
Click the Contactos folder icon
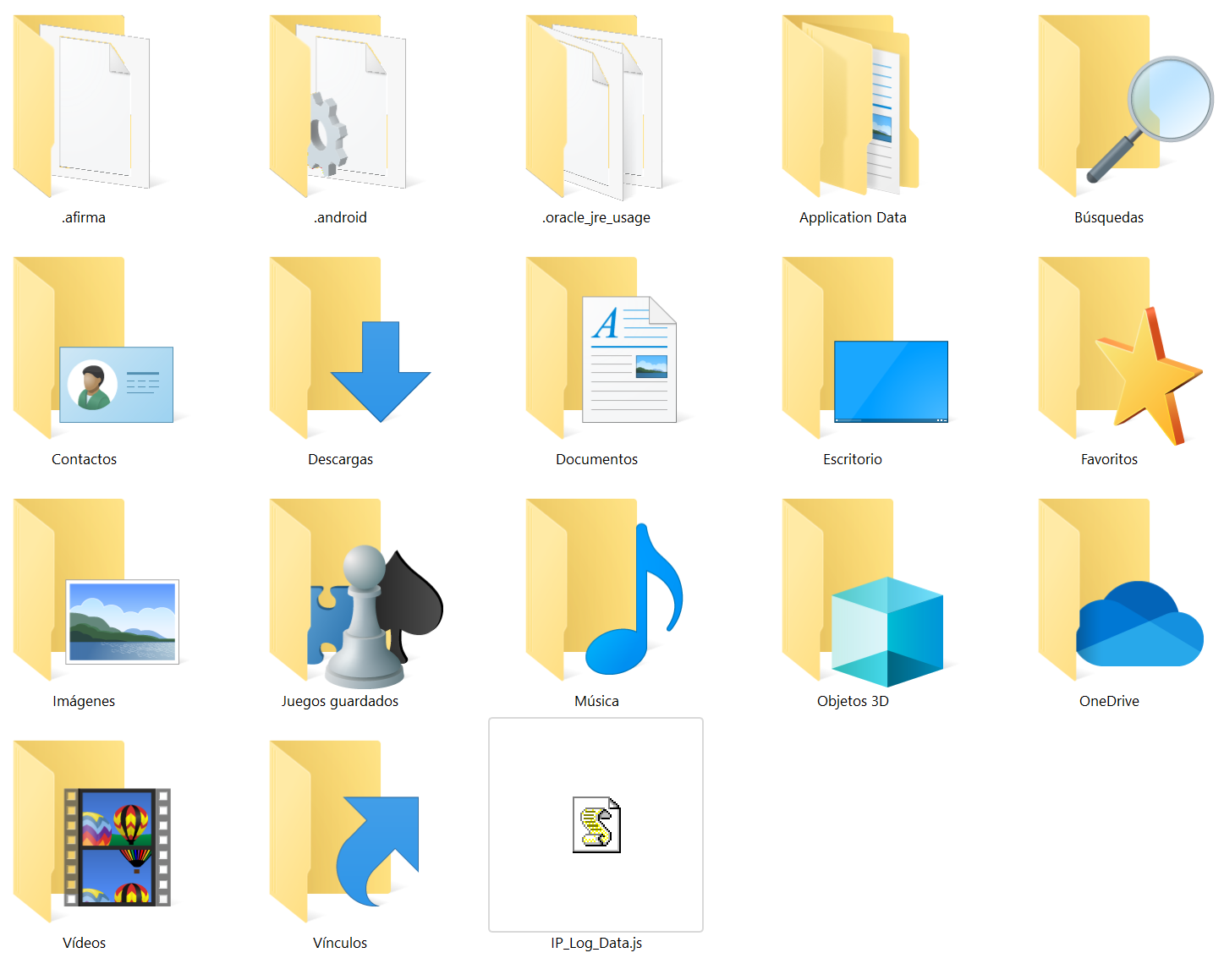(83, 348)
